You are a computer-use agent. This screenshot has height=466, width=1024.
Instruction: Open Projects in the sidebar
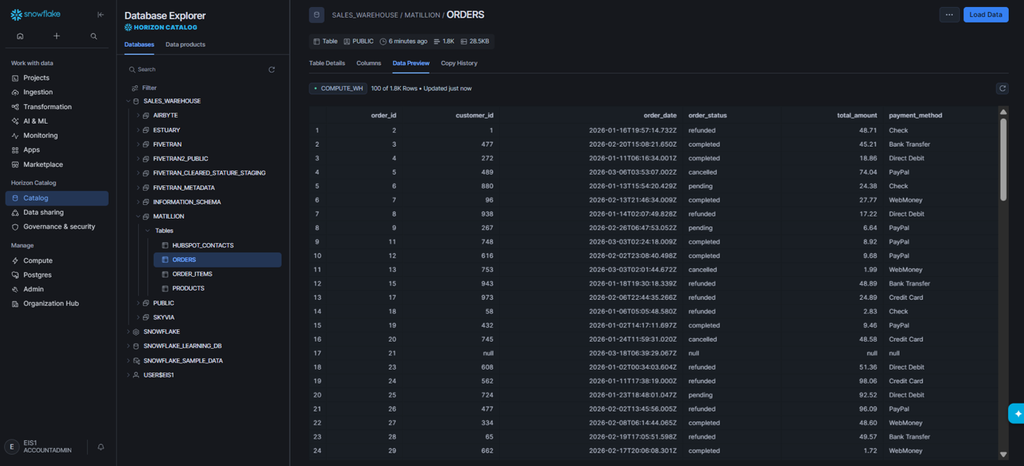[x=36, y=78]
